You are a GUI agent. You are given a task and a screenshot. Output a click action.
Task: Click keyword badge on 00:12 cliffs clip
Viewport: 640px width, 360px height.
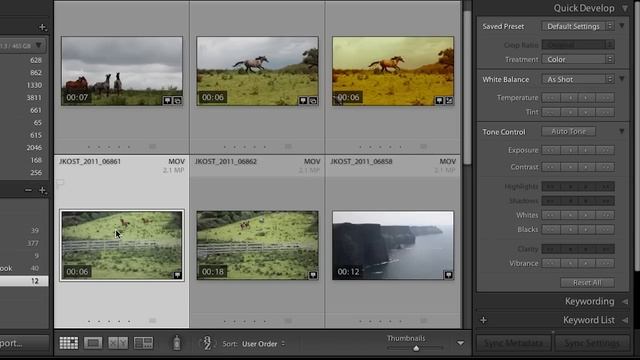pyautogui.click(x=449, y=275)
